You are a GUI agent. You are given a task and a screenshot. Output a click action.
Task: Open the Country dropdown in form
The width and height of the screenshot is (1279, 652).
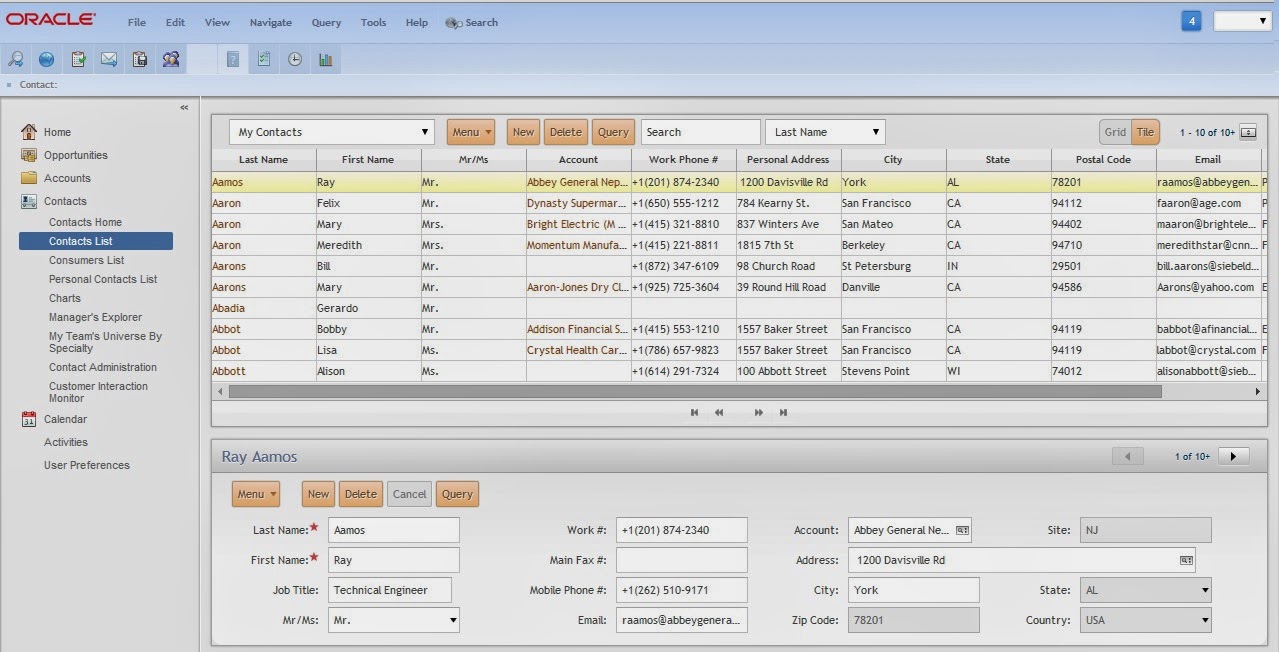1146,620
